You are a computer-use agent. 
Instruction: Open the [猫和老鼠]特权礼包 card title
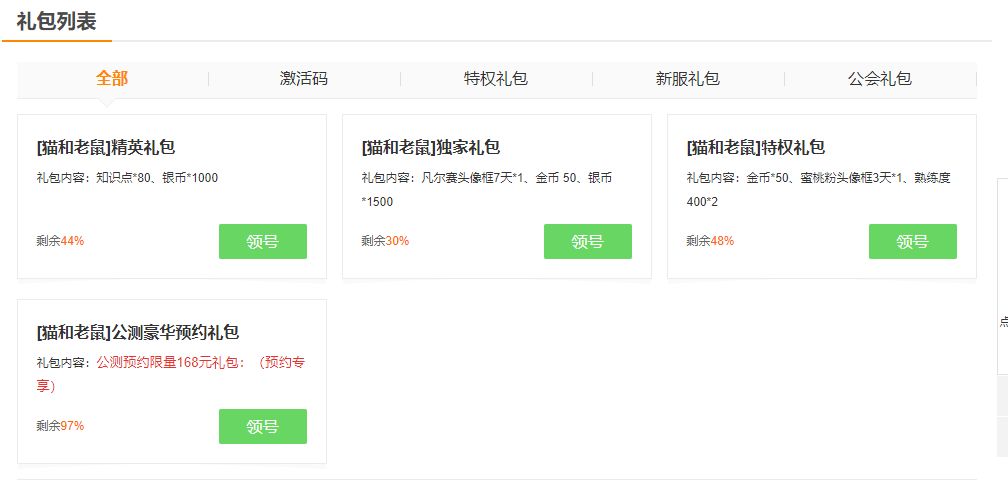(756, 148)
